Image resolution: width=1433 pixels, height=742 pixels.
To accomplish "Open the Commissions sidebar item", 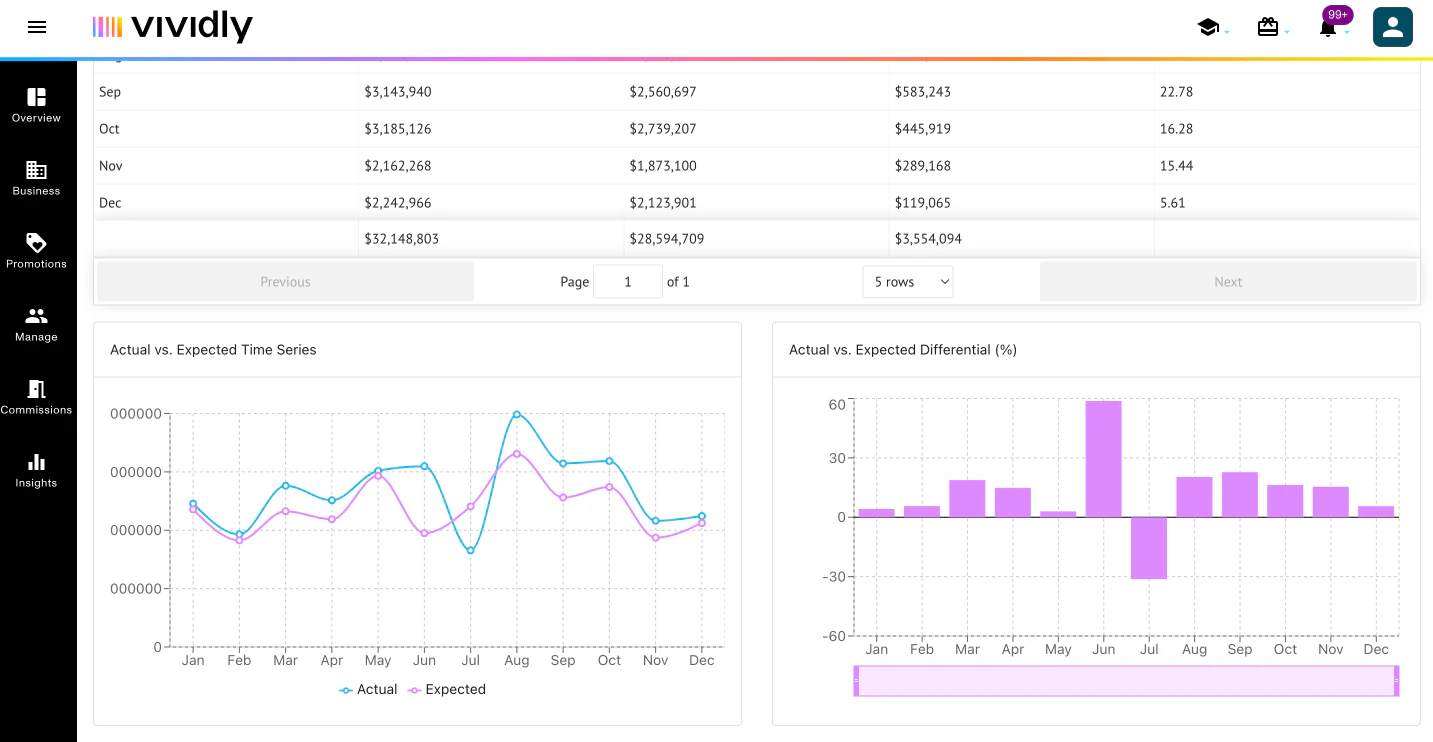I will coord(37,397).
